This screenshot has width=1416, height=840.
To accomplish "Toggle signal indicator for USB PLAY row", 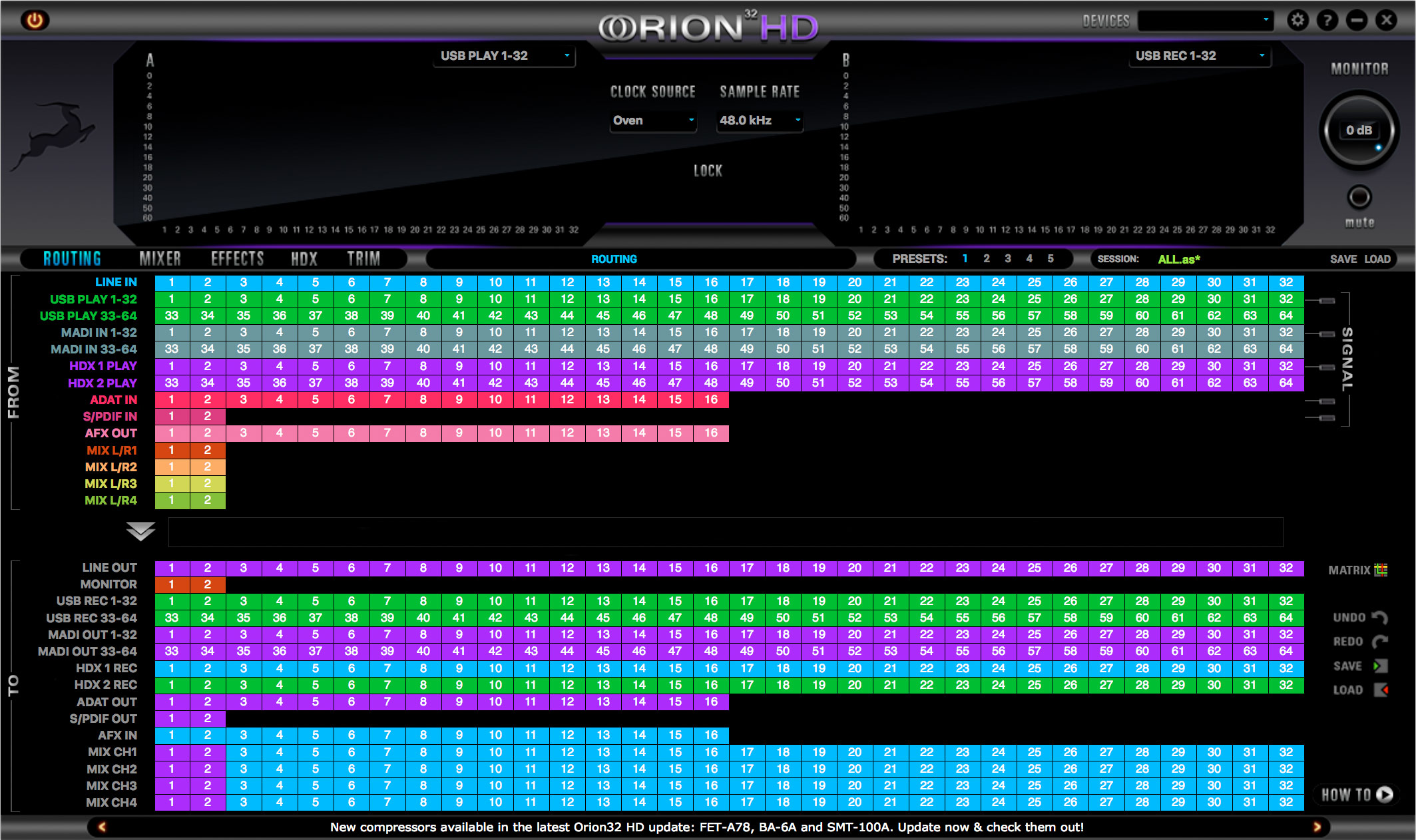I will 1327,301.
